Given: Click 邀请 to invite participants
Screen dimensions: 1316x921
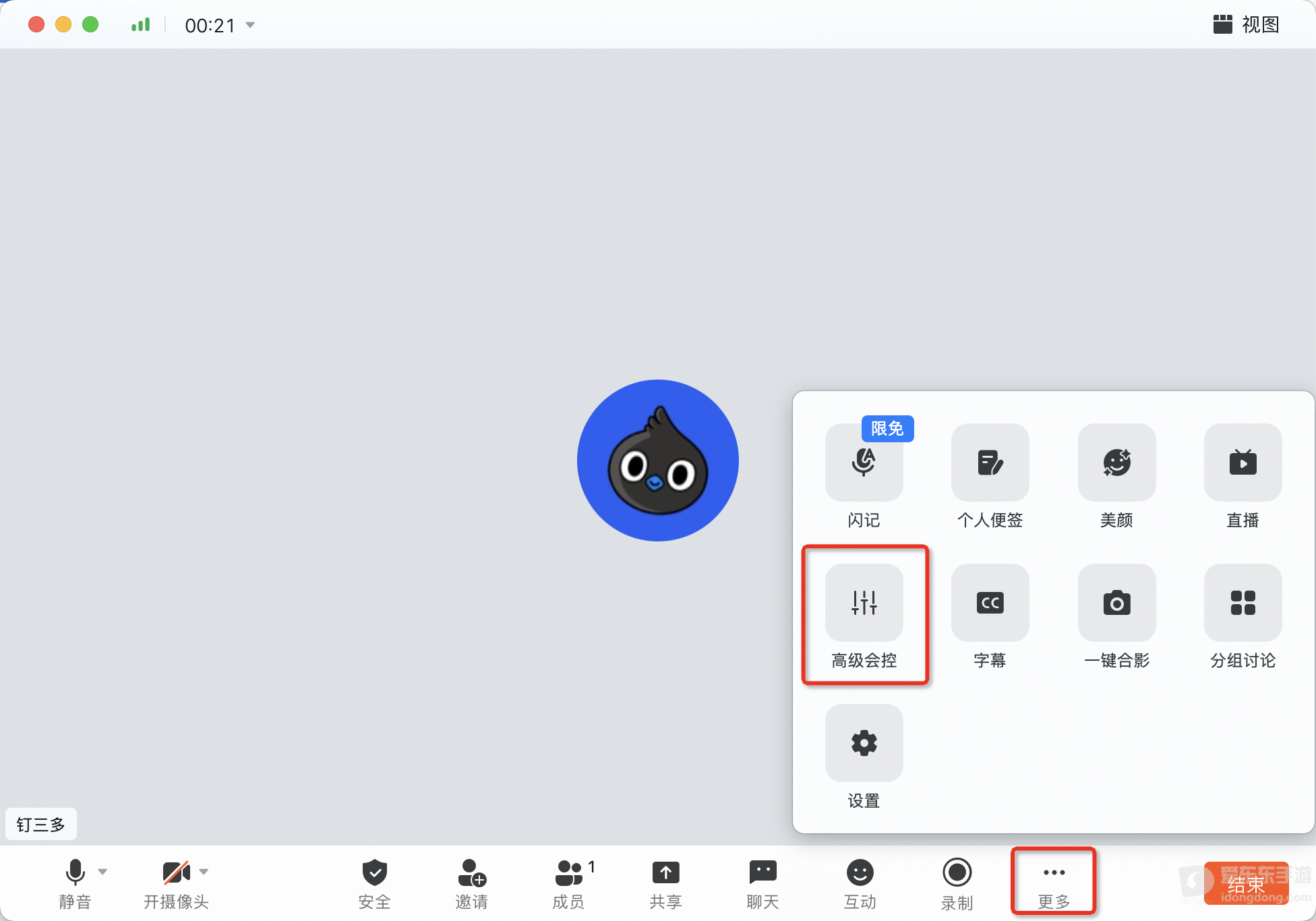Looking at the screenshot, I should tap(471, 884).
